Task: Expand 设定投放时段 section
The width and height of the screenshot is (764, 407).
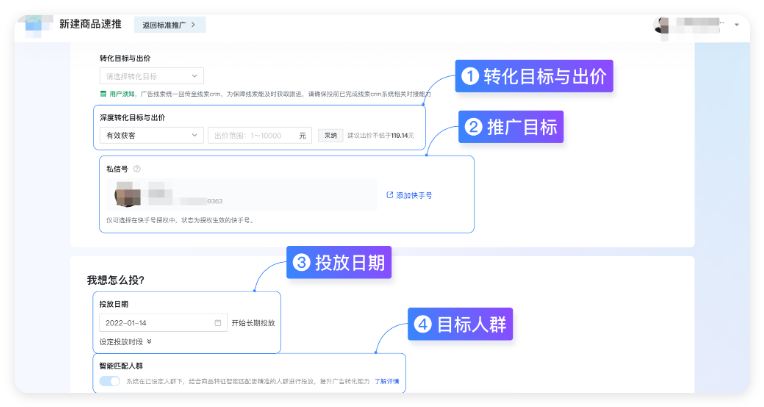Action: pos(125,342)
